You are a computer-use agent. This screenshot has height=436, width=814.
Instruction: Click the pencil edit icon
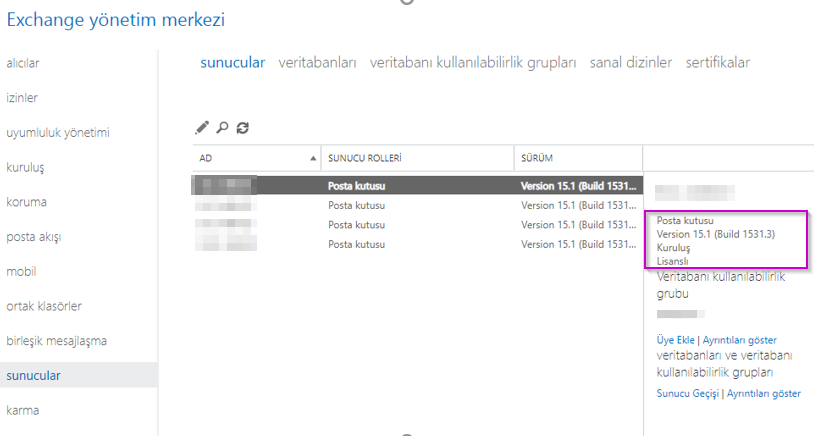point(202,127)
